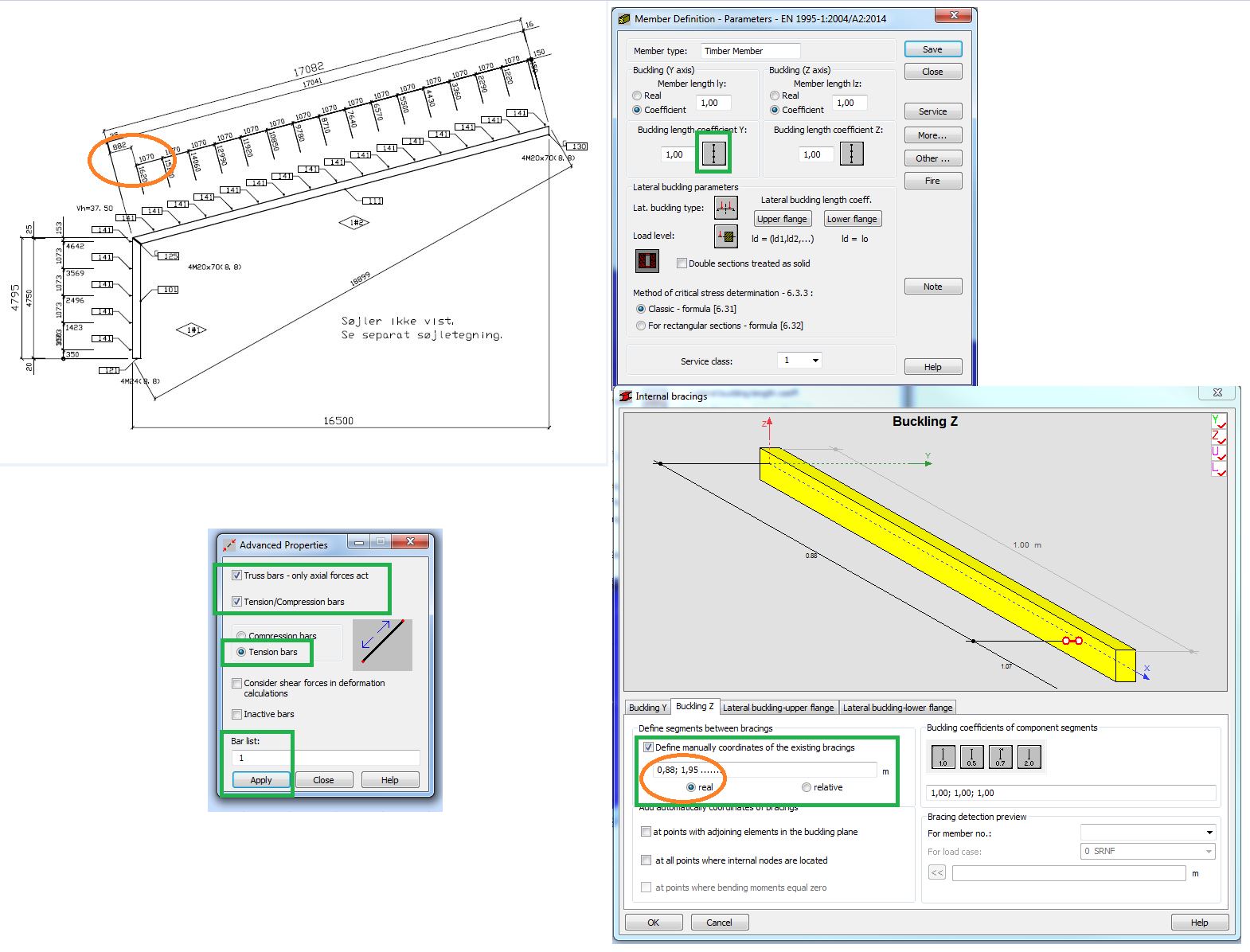Open buckling length coefficient Y diagram icon
Image resolution: width=1250 pixels, height=952 pixels.
[x=714, y=154]
